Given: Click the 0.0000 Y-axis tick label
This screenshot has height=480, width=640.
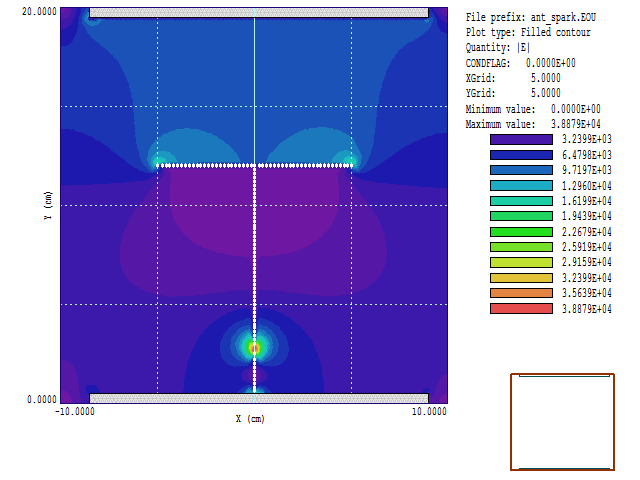Looking at the screenshot, I should (42, 399).
